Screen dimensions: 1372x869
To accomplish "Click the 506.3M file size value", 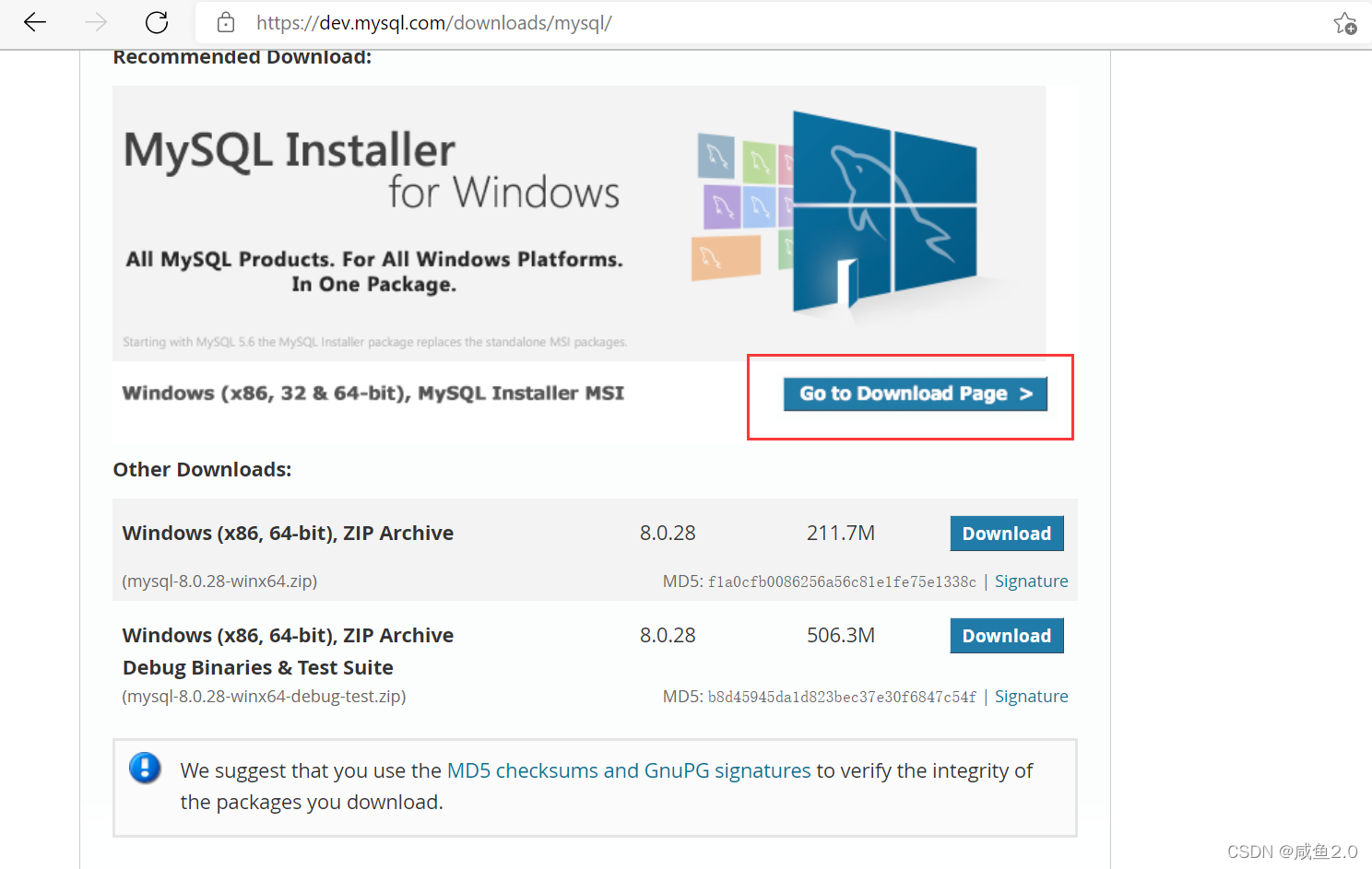I will [841, 636].
